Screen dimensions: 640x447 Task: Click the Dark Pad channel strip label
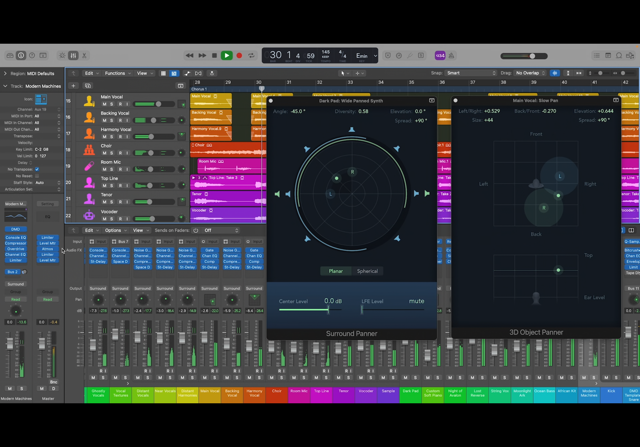click(411, 393)
